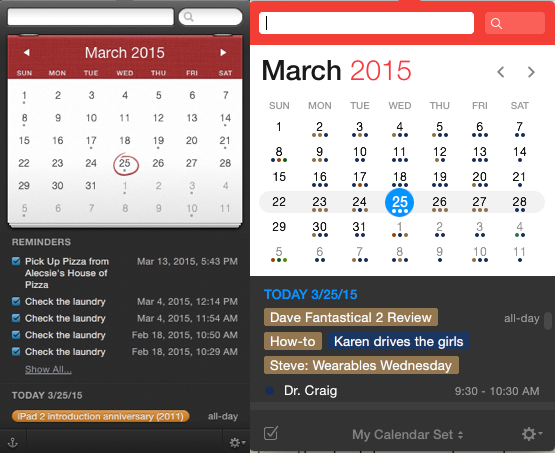Viewport: 555px width, 453px height.
Task: Open the My Calendar Set selector
Action: [407, 435]
